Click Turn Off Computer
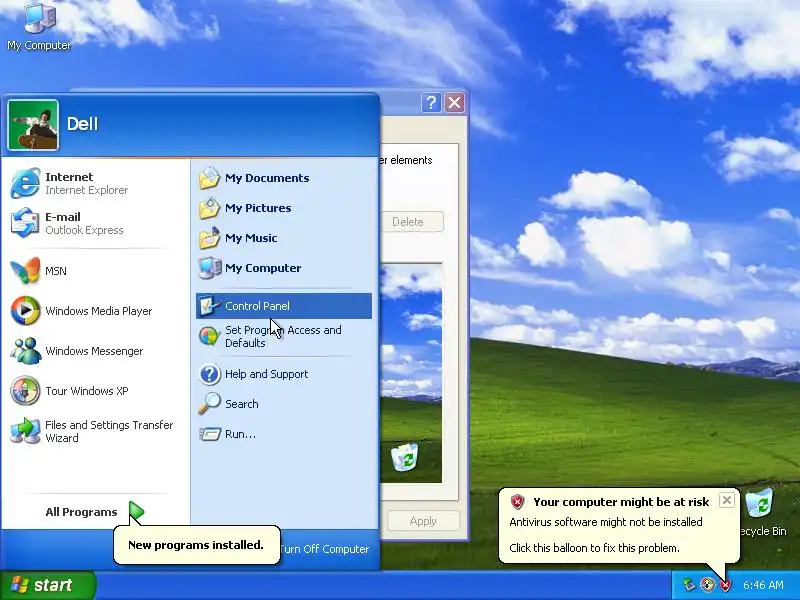This screenshot has height=600, width=800. tap(324, 549)
